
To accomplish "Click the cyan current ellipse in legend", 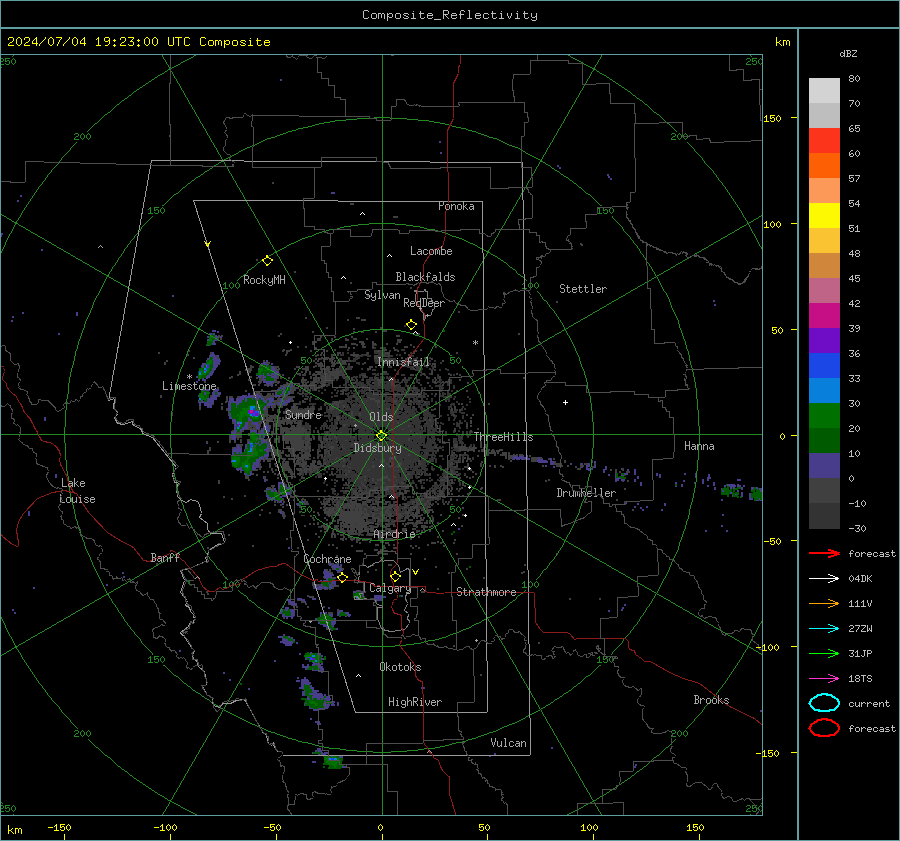I will pyautogui.click(x=824, y=703).
